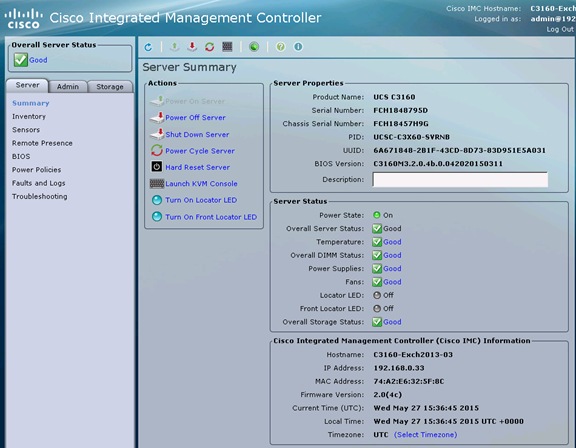Click the BIOS version C3160M3.2.0.4b.0.042020150311
The width and height of the screenshot is (576, 448).
tap(438, 163)
